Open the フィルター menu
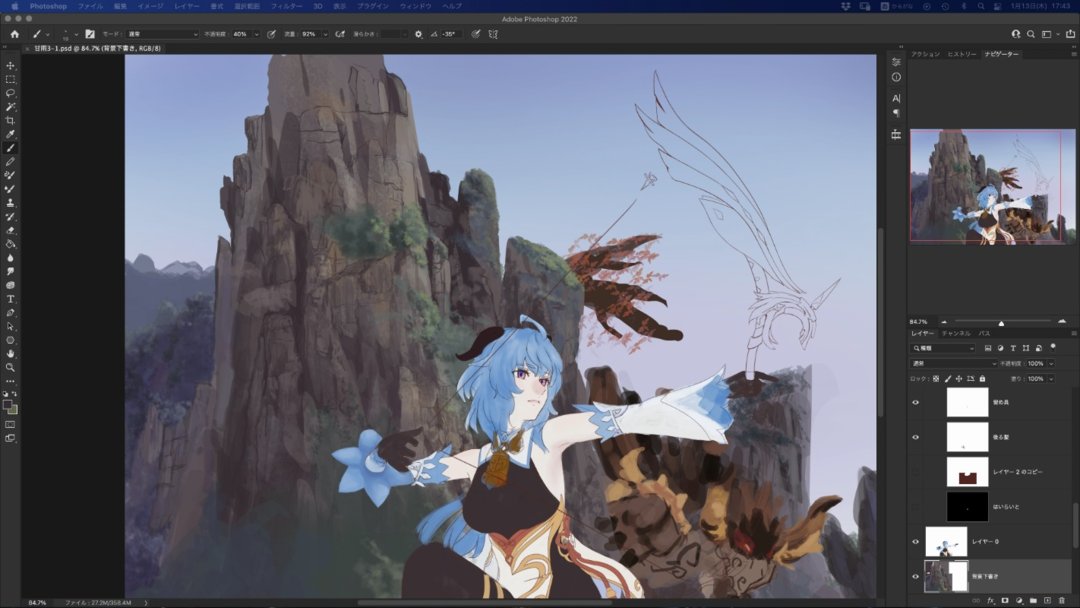 (287, 6)
